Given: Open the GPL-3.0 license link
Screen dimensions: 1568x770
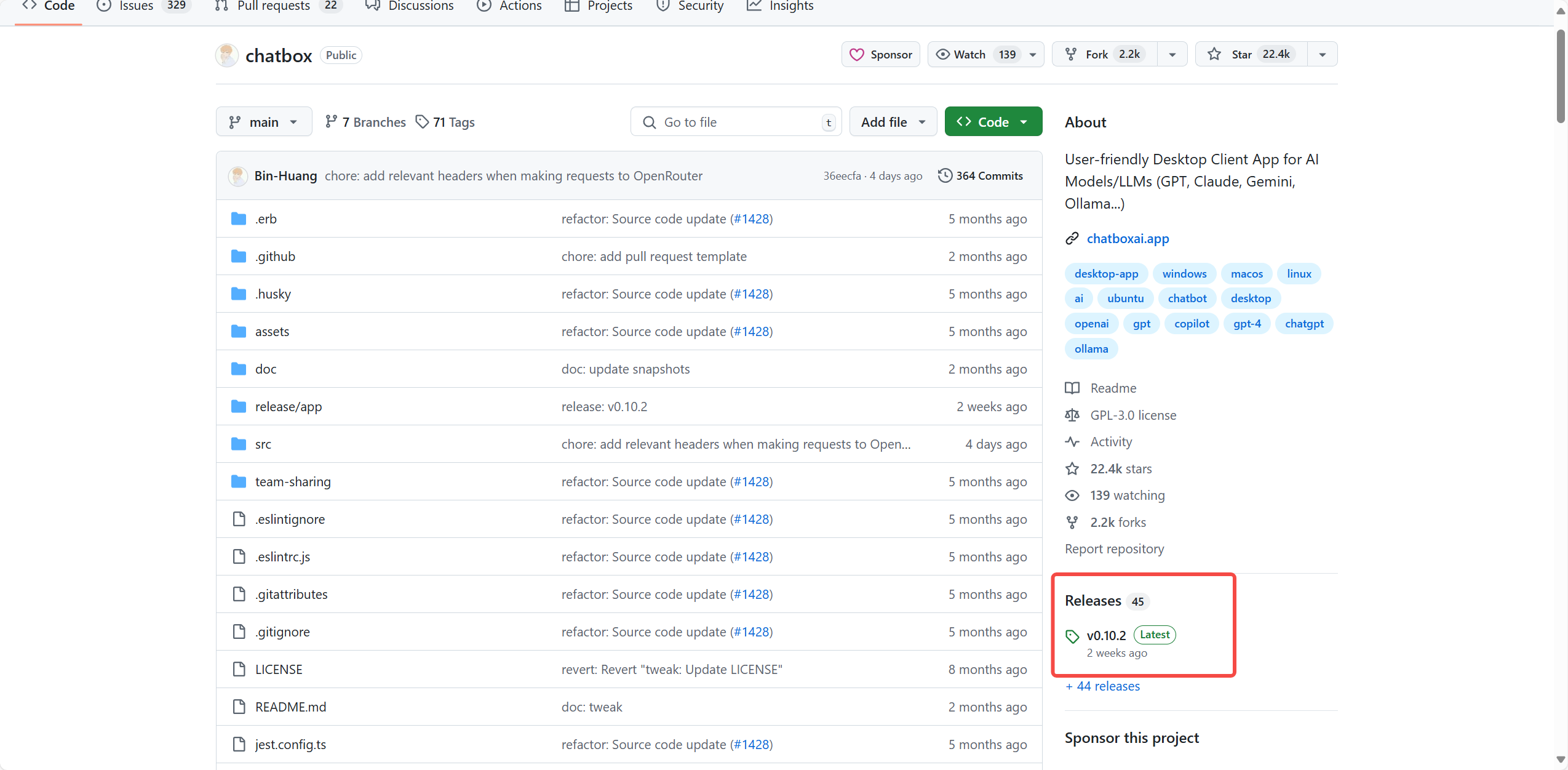Looking at the screenshot, I should click(1133, 415).
